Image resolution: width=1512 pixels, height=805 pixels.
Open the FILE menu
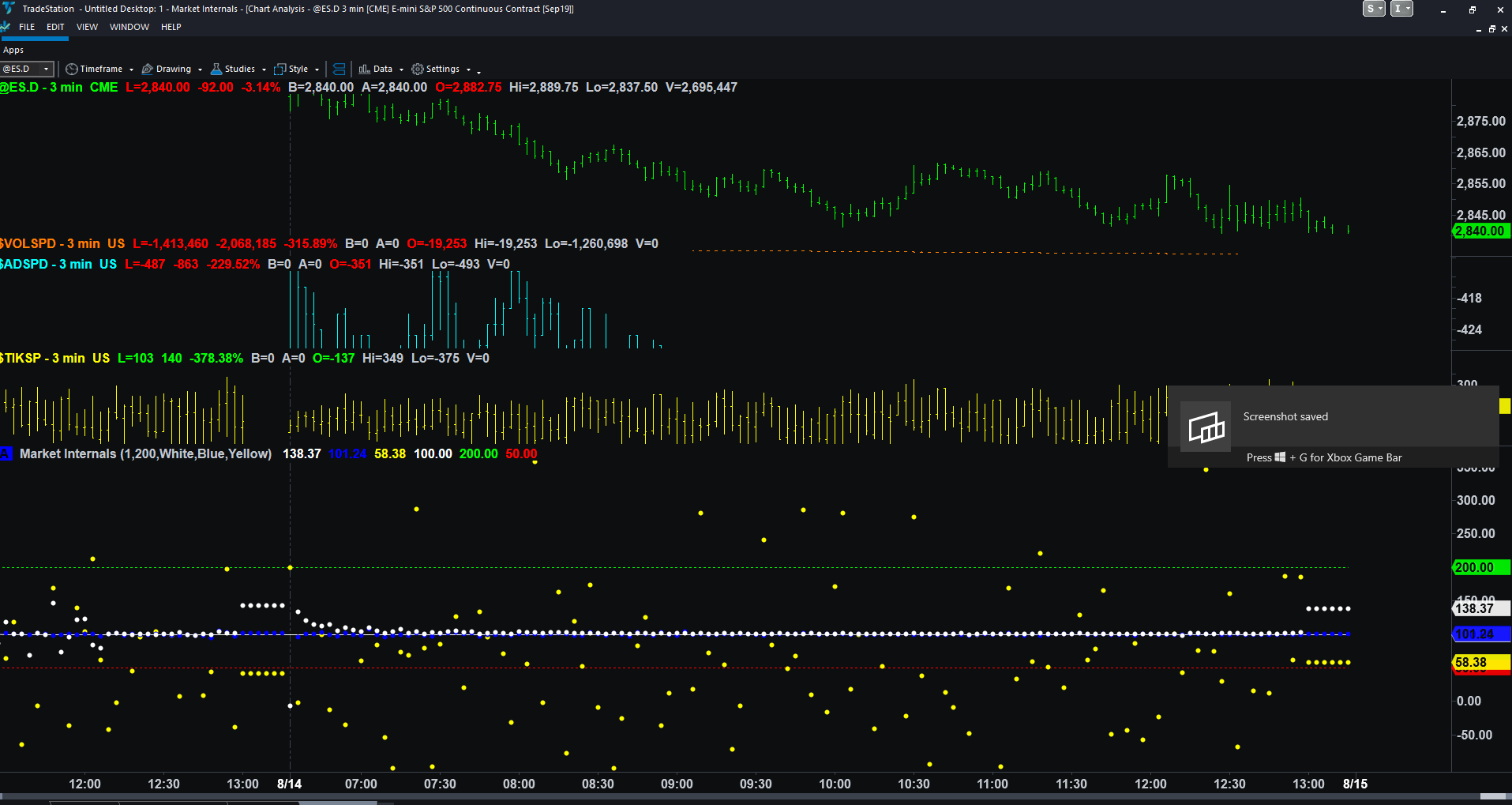click(27, 27)
